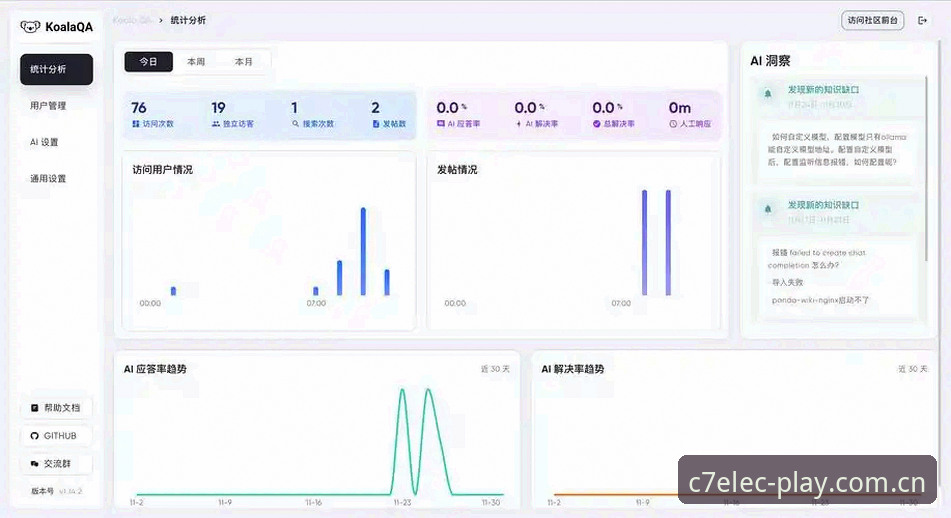Go to AI 设置 in the sidebar
Viewport: 951px width, 518px height.
(56, 142)
